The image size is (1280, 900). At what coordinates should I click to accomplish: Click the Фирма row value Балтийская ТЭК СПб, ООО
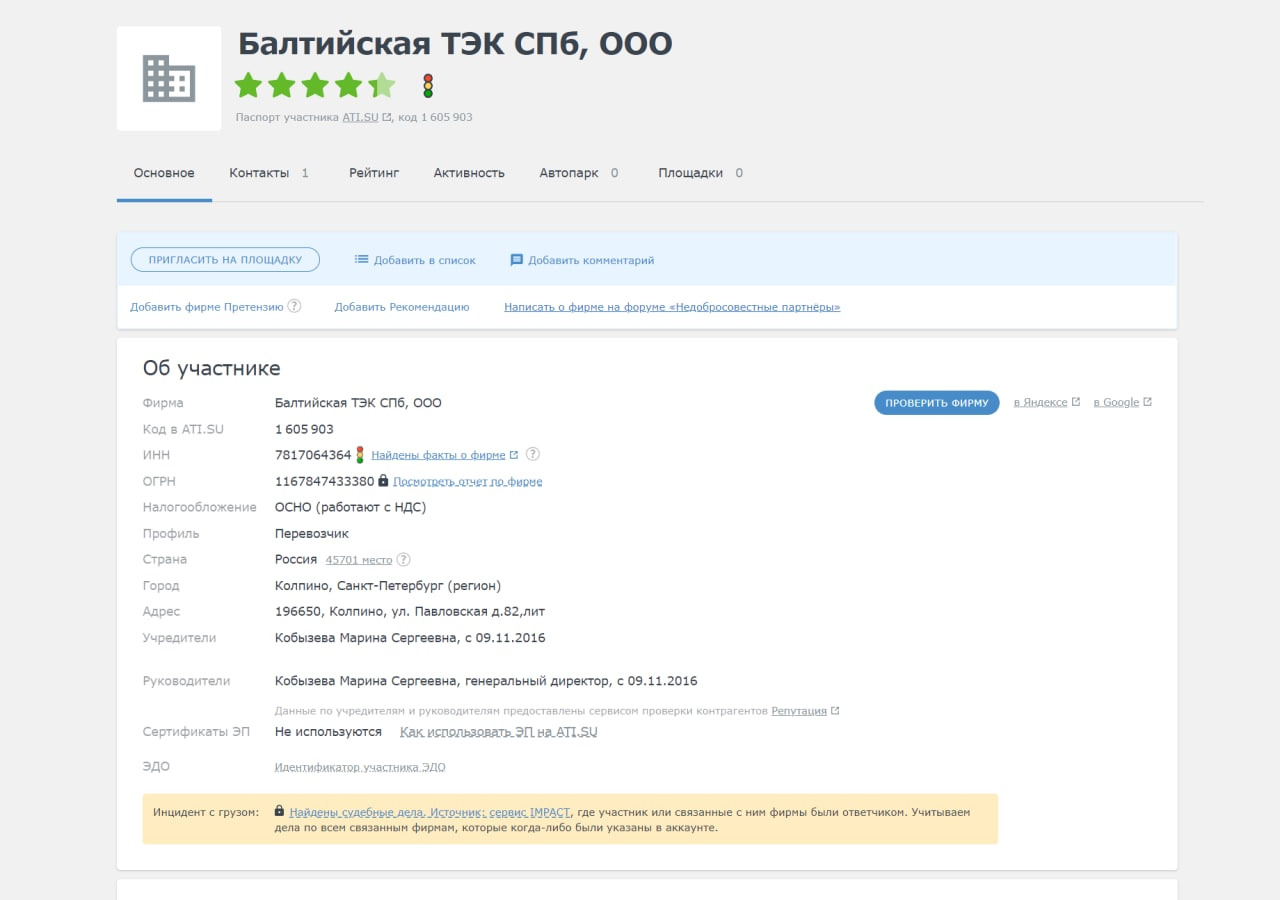(358, 403)
